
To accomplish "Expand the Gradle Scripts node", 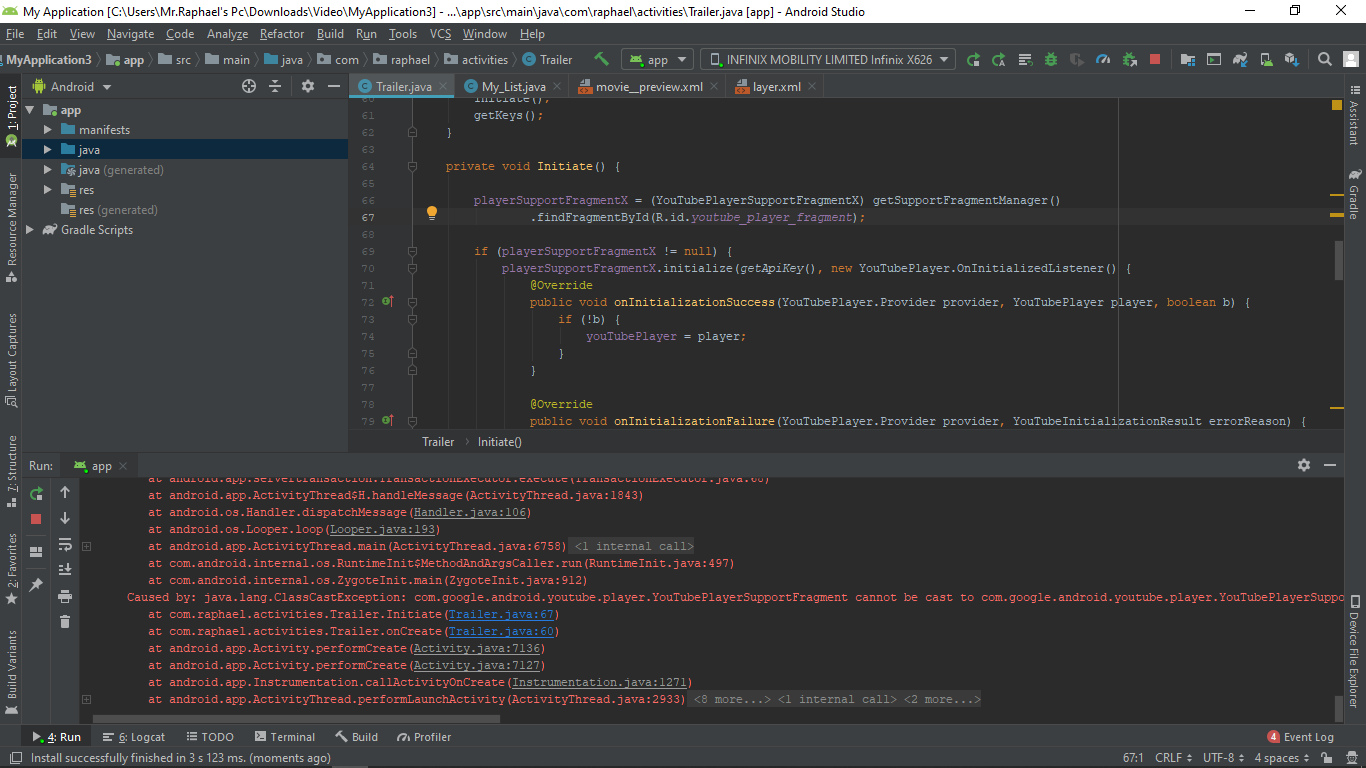I will pyautogui.click(x=29, y=230).
